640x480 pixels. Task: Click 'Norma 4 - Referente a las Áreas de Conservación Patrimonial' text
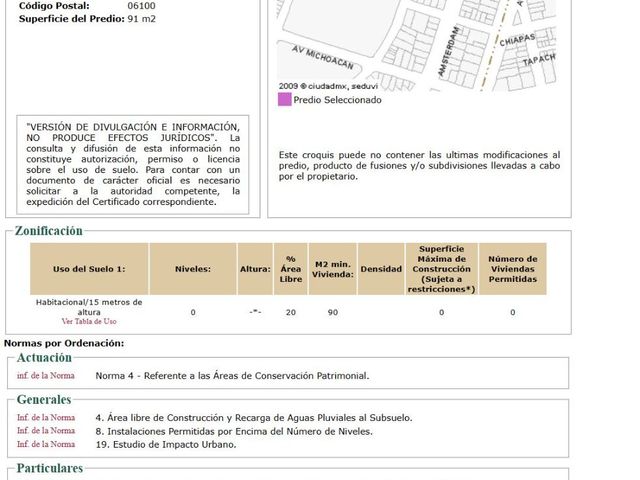tap(232, 376)
